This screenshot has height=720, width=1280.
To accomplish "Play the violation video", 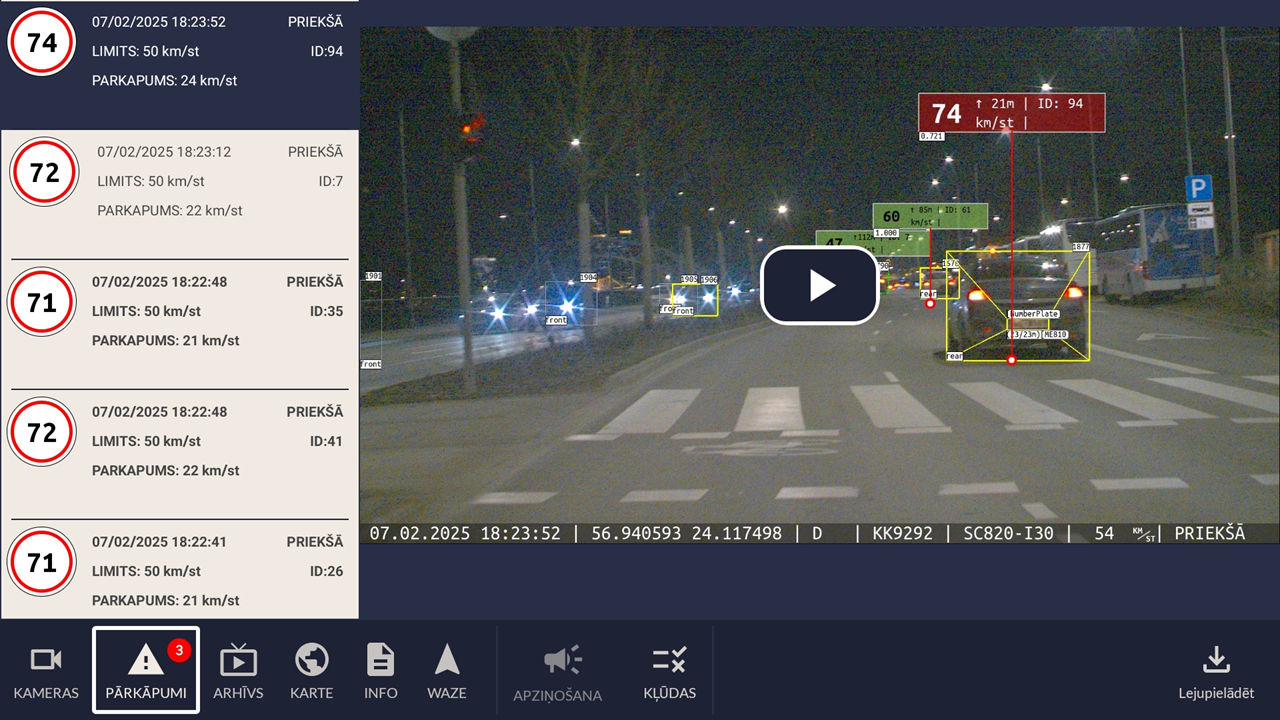I will [820, 286].
